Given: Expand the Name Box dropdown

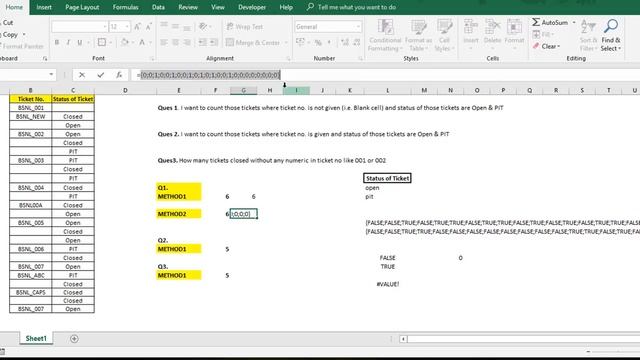Looking at the screenshot, I should [x=51, y=75].
